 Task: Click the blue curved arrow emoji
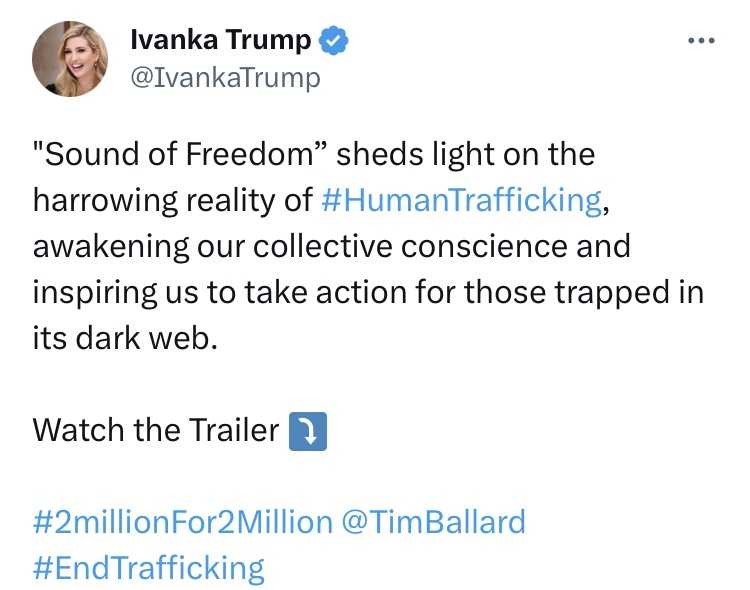(x=307, y=432)
